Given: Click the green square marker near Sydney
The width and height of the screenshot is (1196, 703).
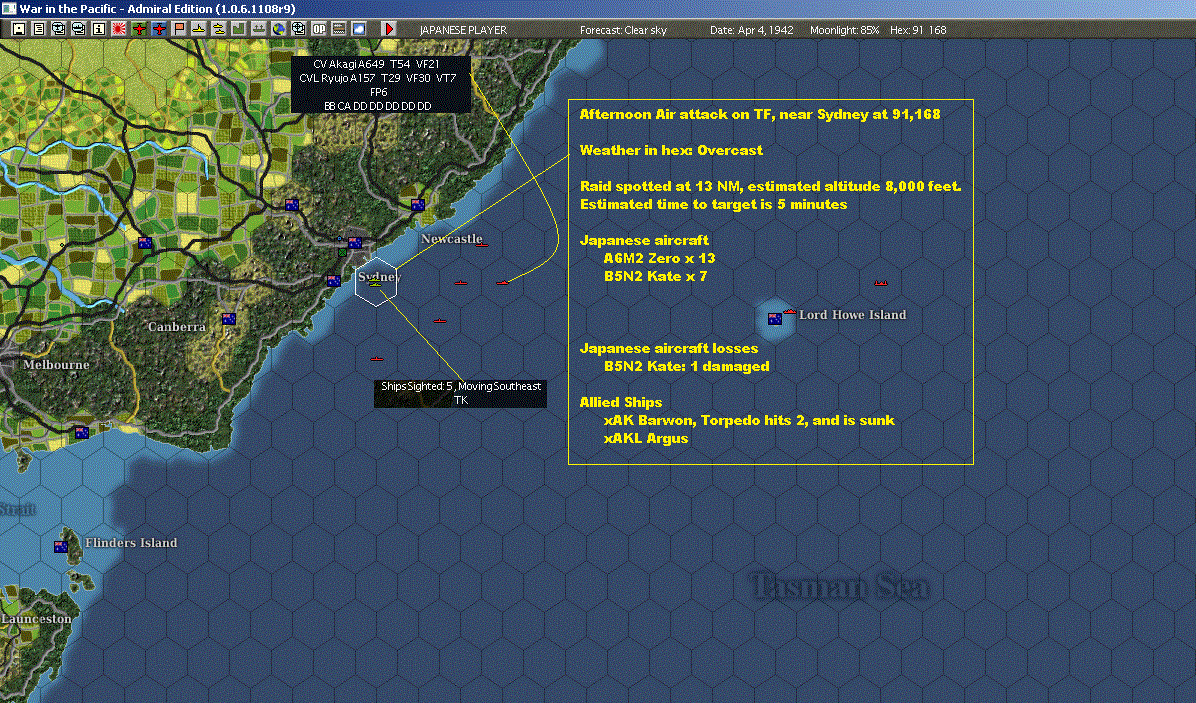Looking at the screenshot, I should click(x=342, y=252).
